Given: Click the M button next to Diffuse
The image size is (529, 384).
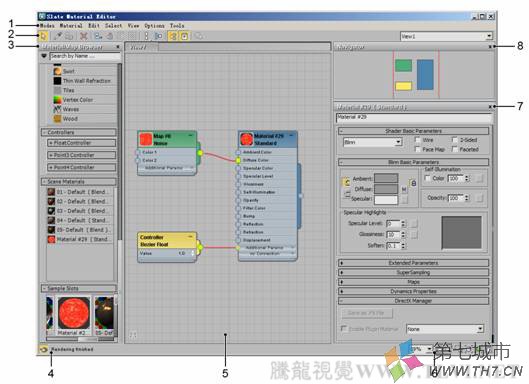Looking at the screenshot, I should (404, 190).
